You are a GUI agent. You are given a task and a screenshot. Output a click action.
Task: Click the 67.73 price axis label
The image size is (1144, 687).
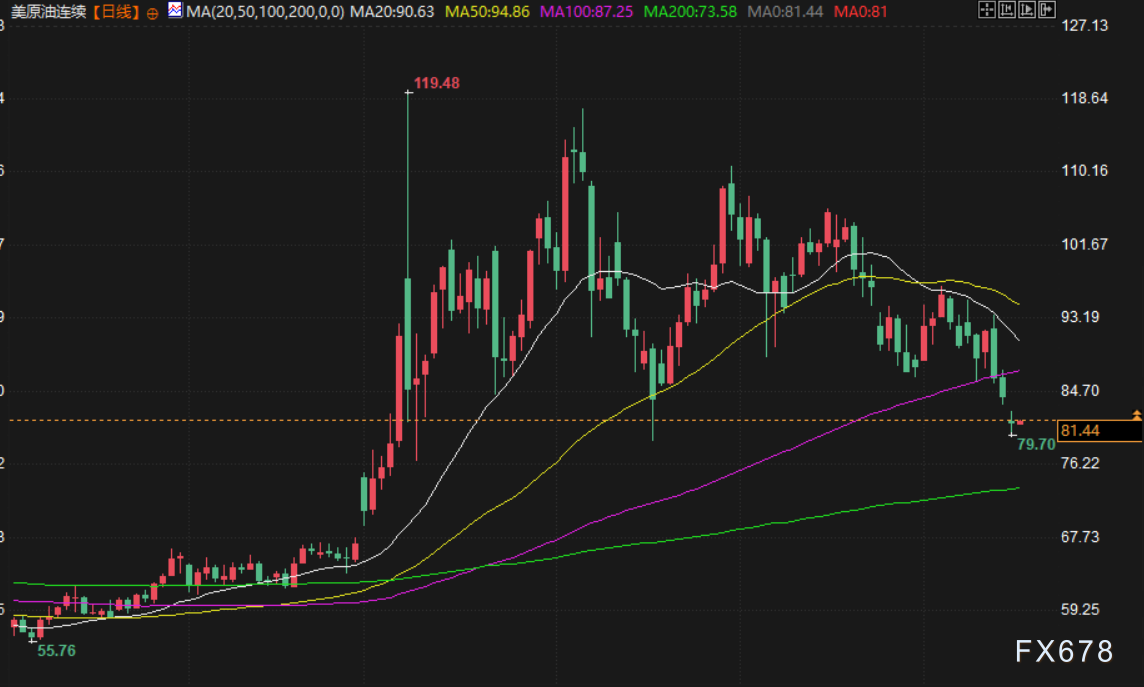pos(1081,537)
